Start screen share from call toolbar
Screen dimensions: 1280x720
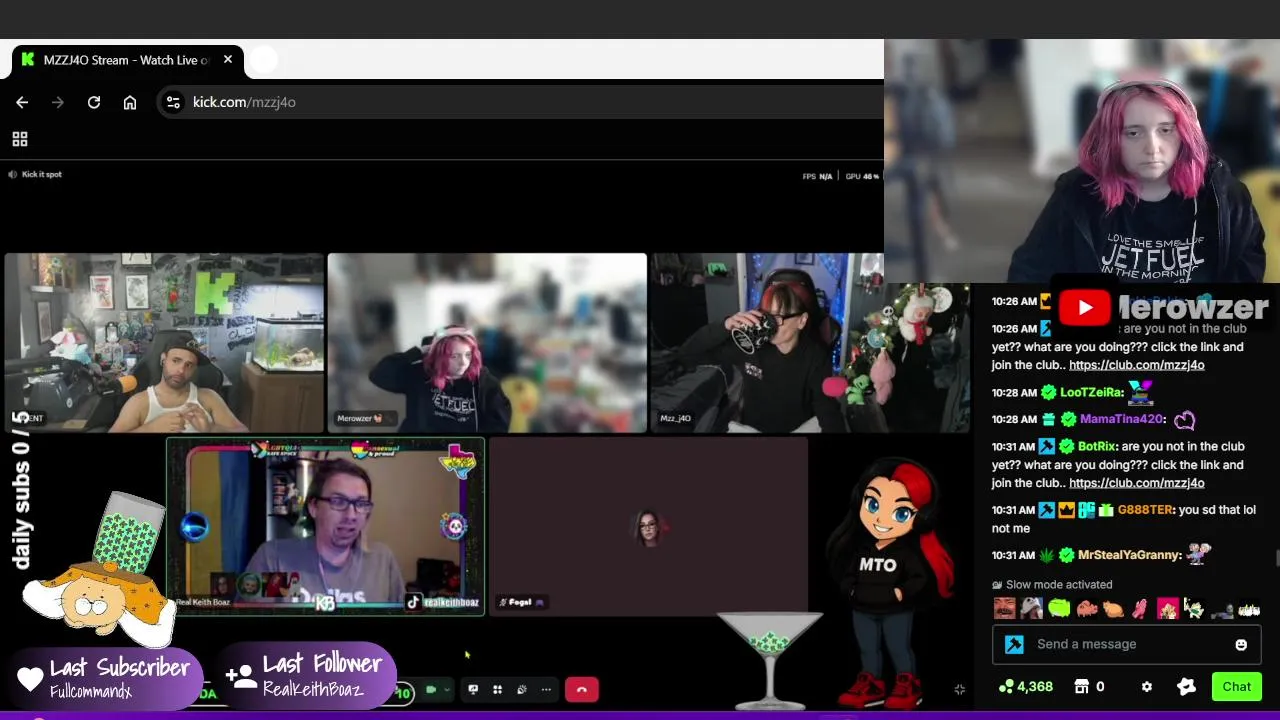tap(473, 690)
